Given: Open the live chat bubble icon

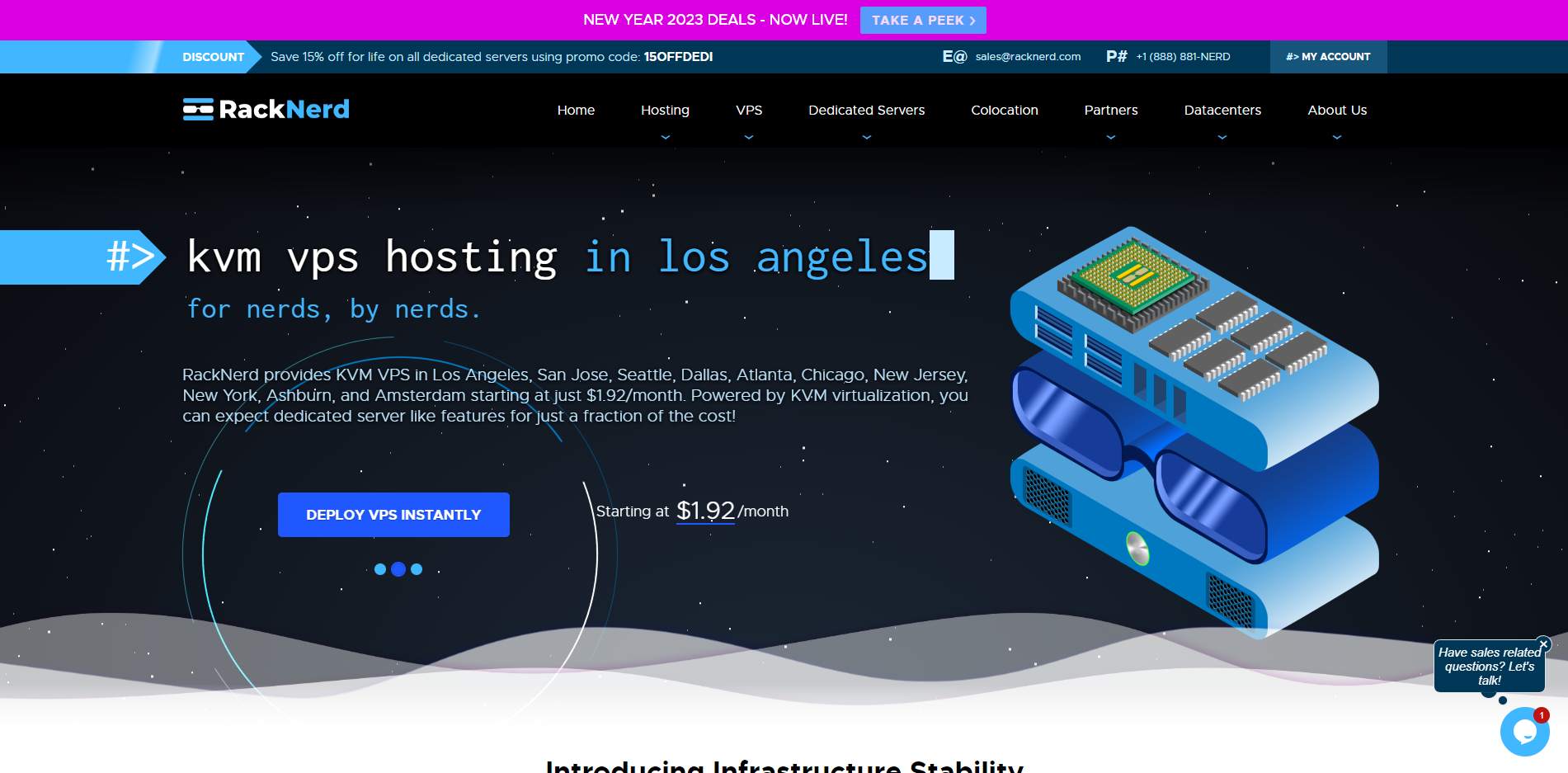Looking at the screenshot, I should coord(1524,732).
